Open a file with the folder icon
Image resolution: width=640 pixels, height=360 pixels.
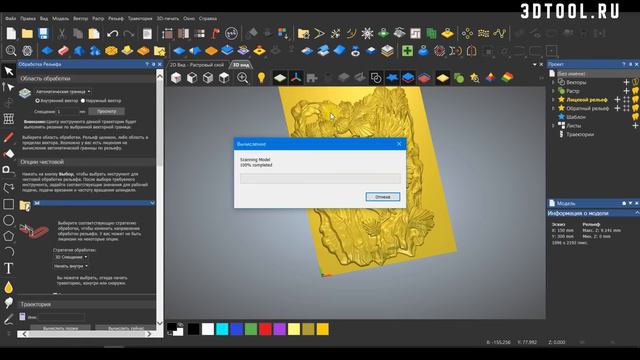(27, 33)
